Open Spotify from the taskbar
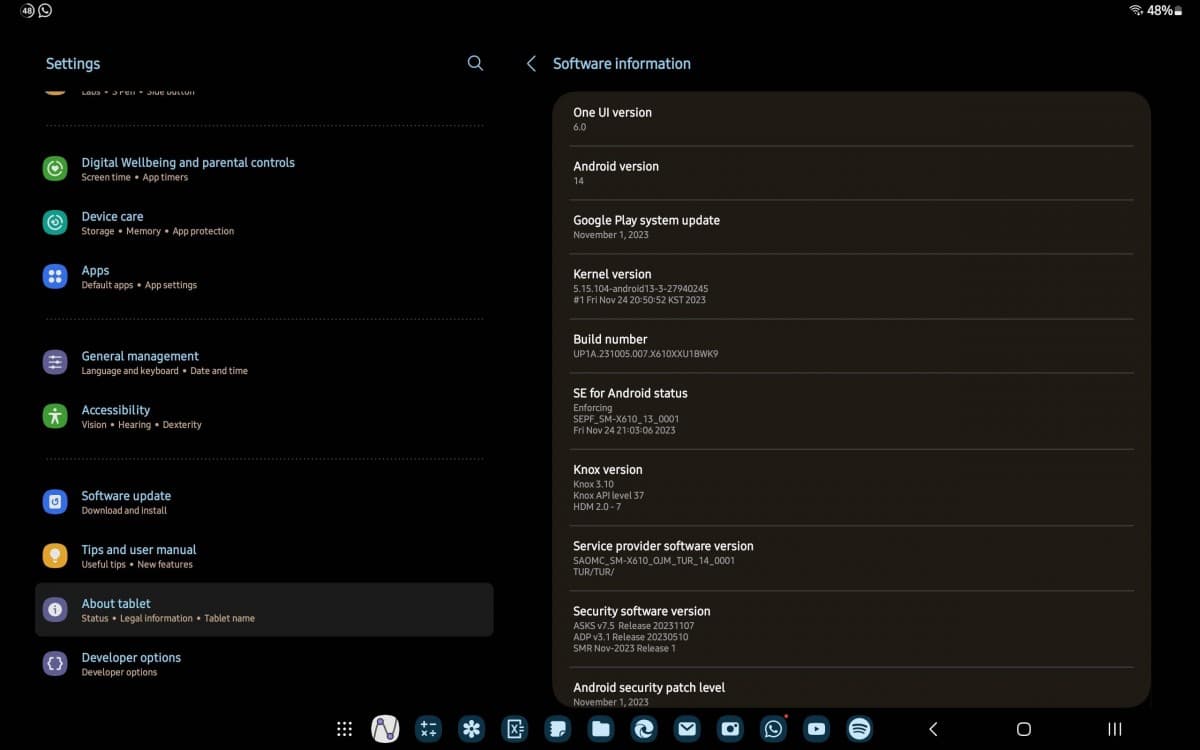 pyautogui.click(x=859, y=729)
